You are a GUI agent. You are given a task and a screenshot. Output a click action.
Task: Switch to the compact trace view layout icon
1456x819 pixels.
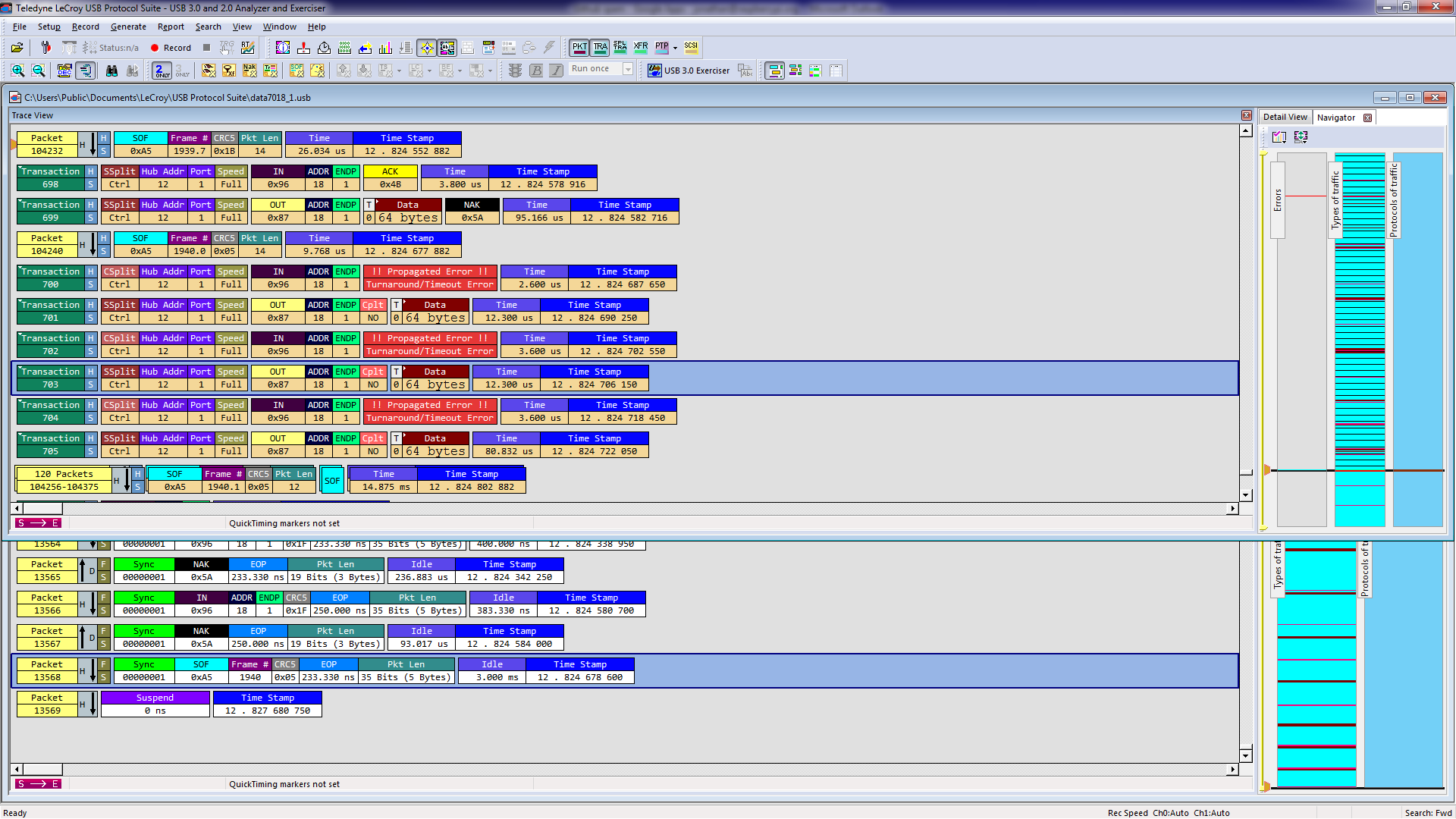pyautogui.click(x=795, y=71)
